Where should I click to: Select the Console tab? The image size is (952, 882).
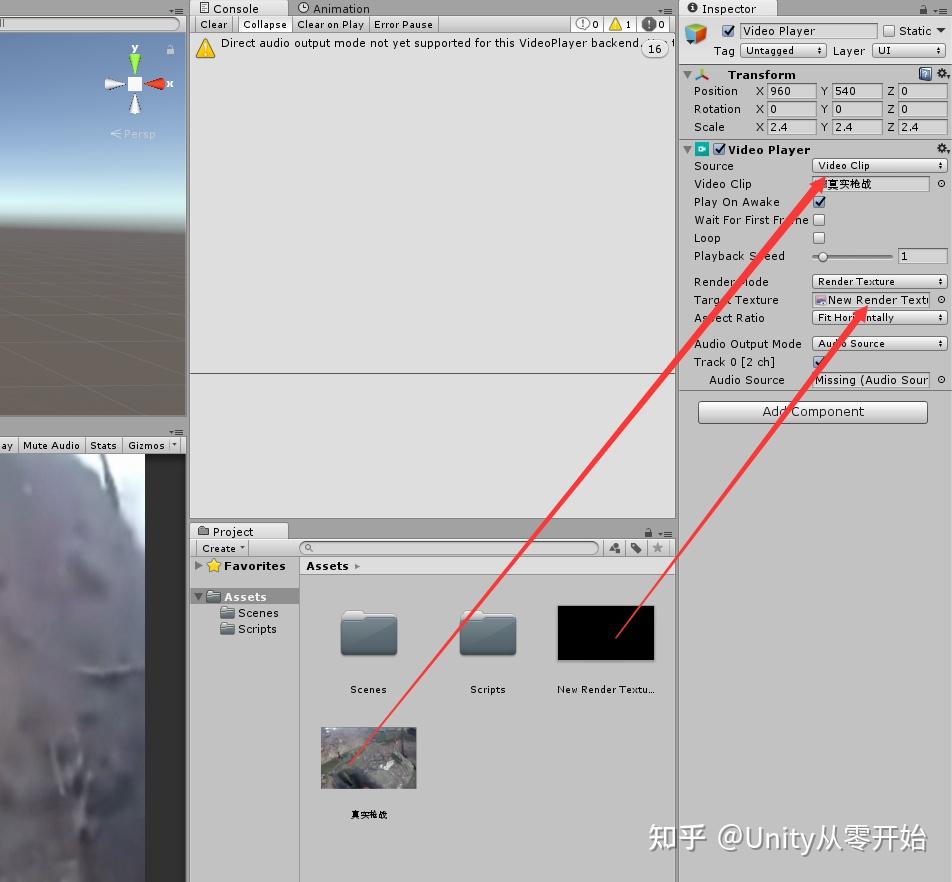click(x=237, y=8)
